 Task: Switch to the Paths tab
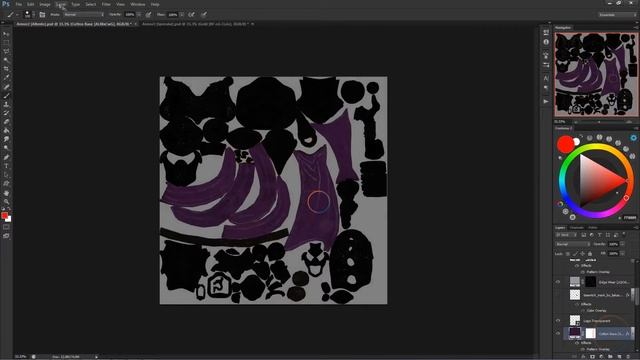pos(593,228)
